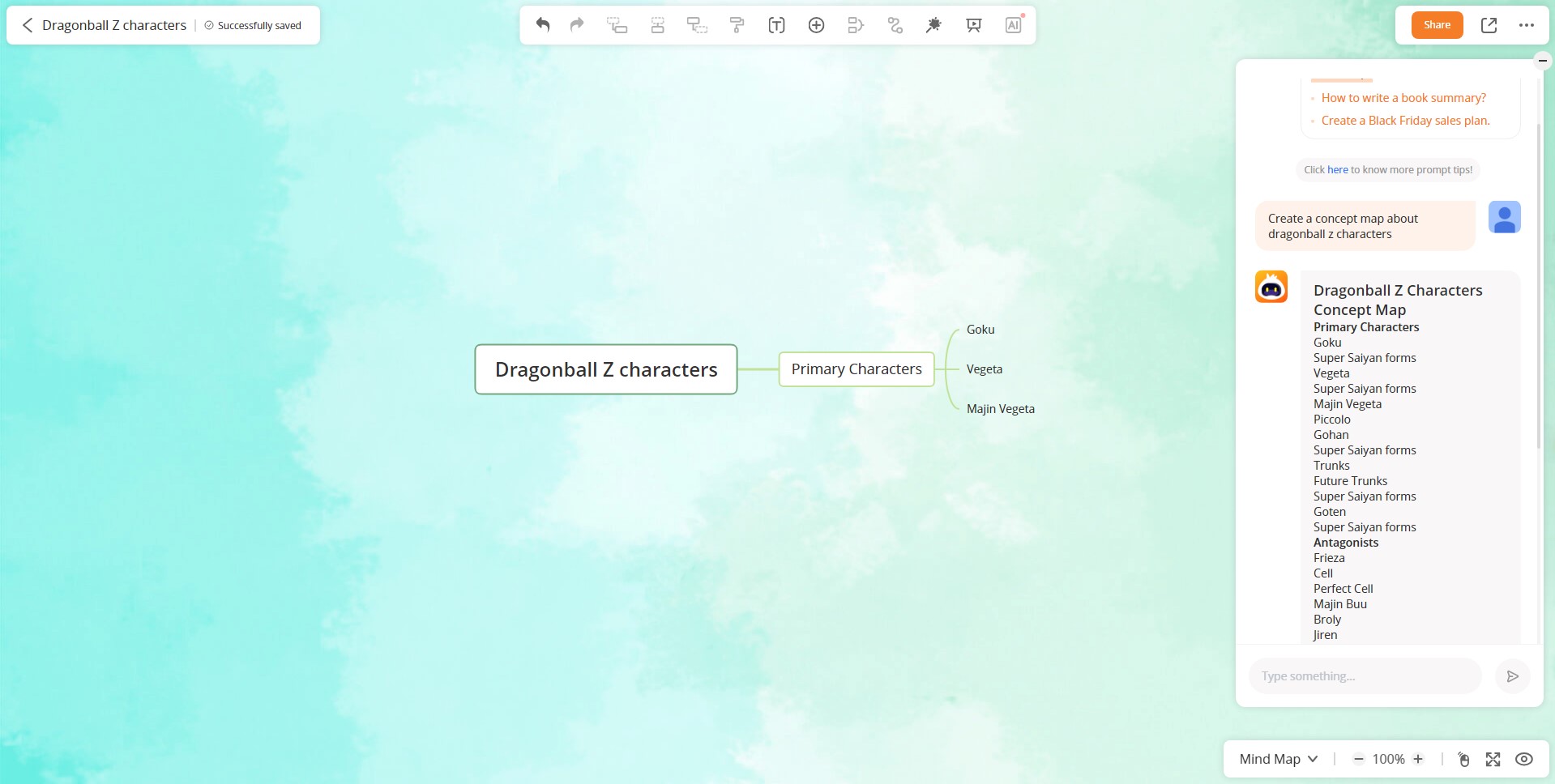Click Majin Buu in the AI response

coord(1339,604)
